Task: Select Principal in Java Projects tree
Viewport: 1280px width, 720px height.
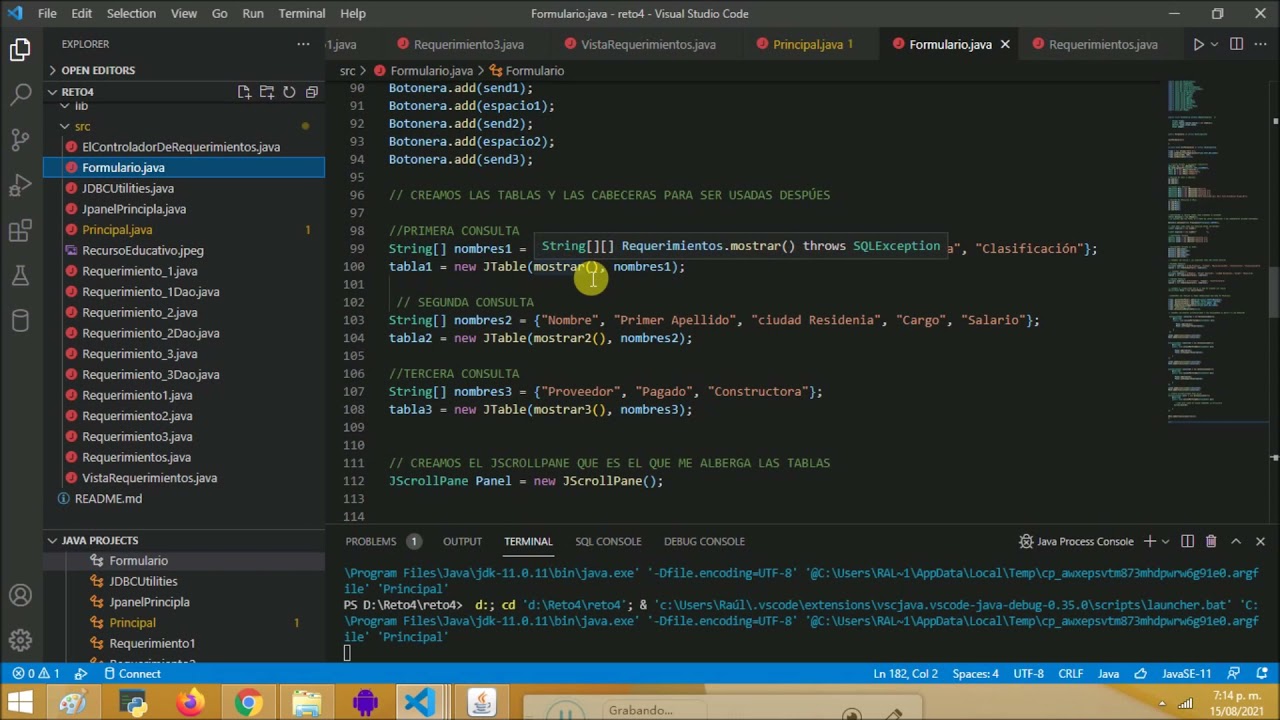Action: pyautogui.click(x=132, y=622)
